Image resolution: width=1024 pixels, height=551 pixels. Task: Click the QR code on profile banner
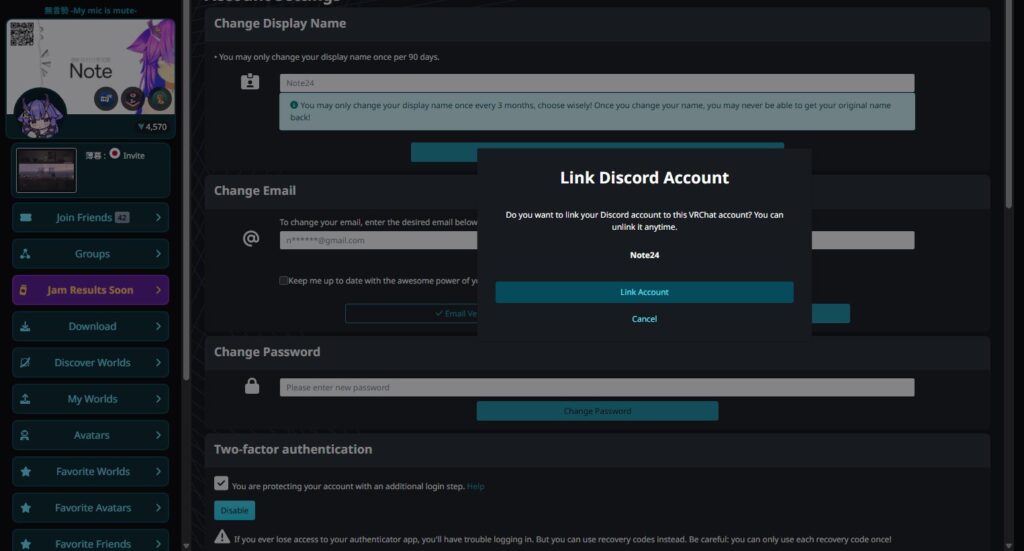[x=22, y=34]
